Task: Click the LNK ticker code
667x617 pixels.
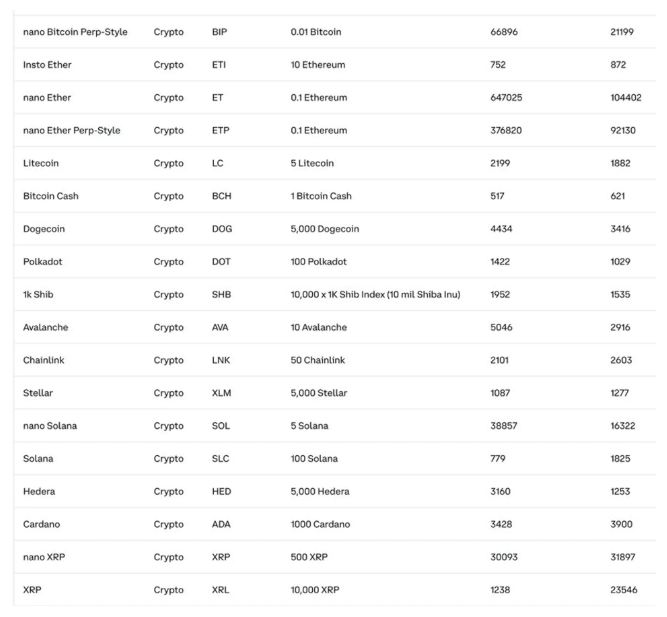Action: (x=221, y=360)
